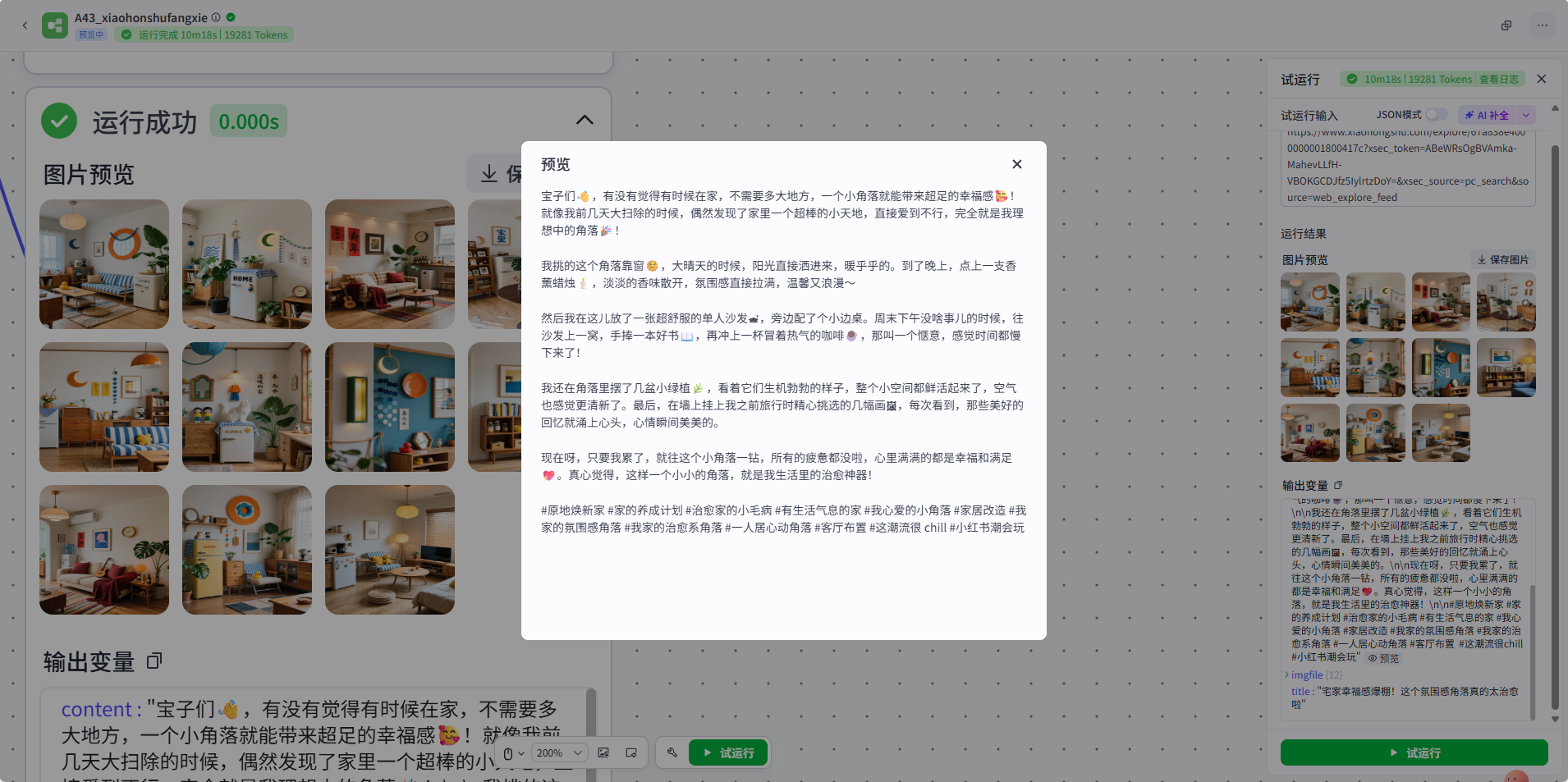Click the 预览 dialog title
The image size is (1568, 782).
(x=555, y=164)
